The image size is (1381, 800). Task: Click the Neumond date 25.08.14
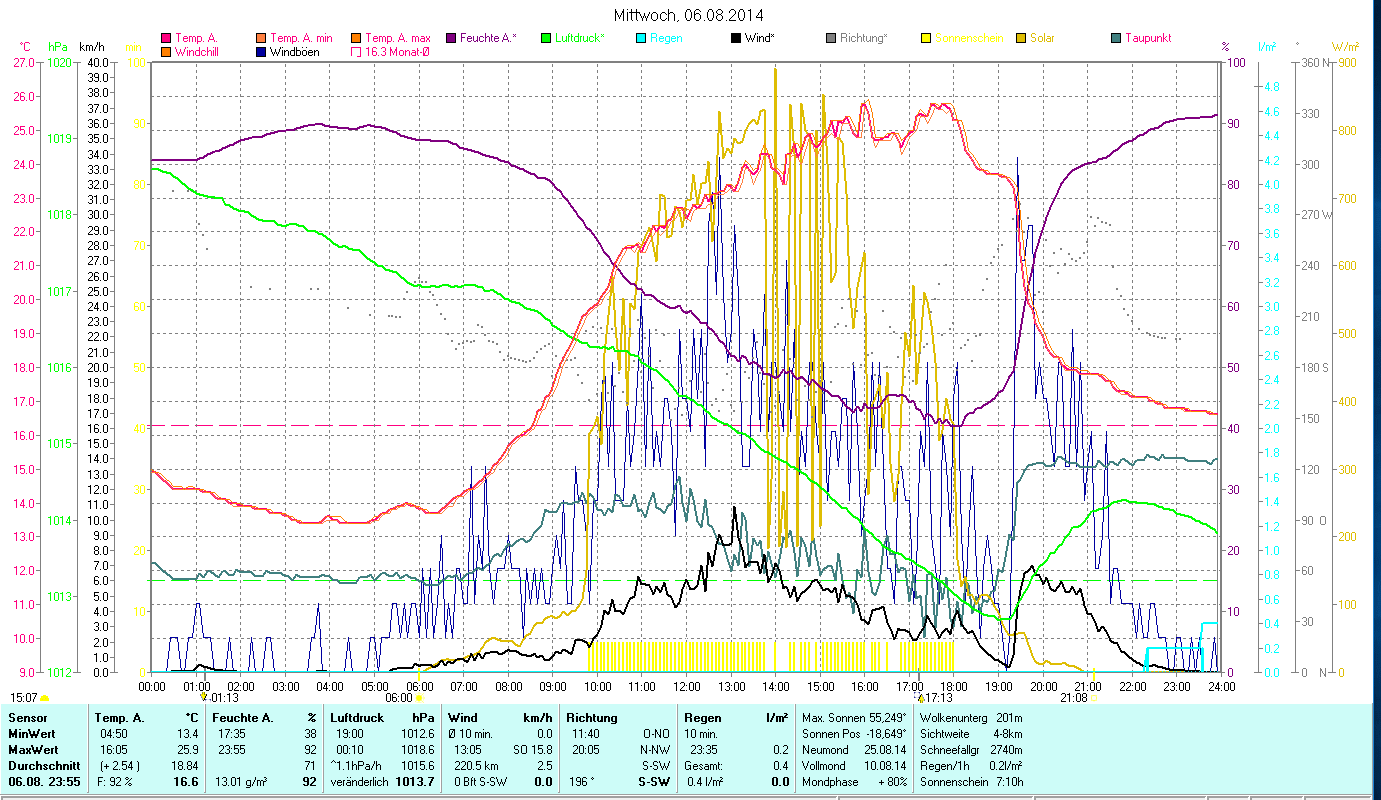(x=884, y=749)
